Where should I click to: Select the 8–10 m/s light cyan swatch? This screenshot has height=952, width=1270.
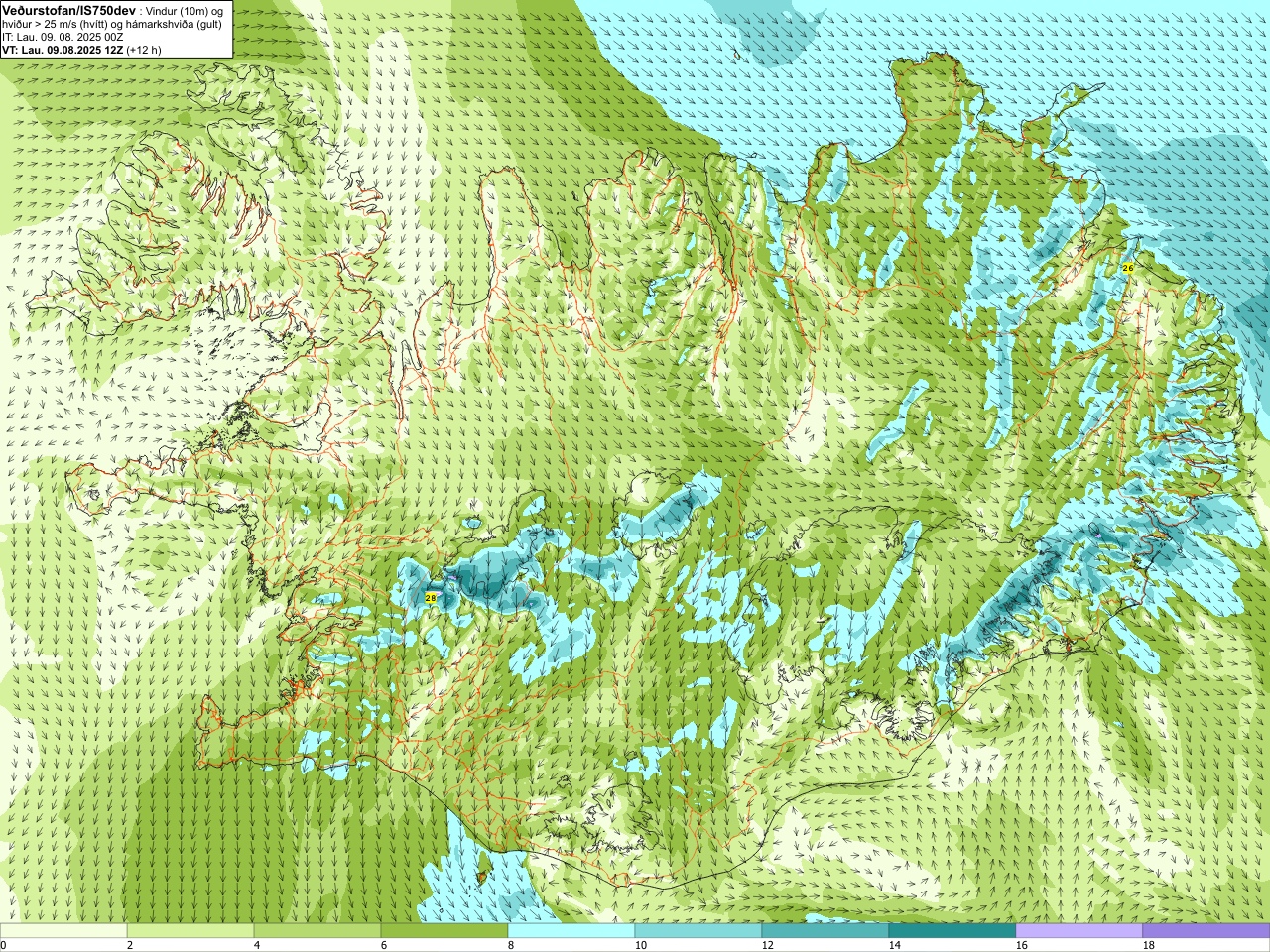click(571, 931)
